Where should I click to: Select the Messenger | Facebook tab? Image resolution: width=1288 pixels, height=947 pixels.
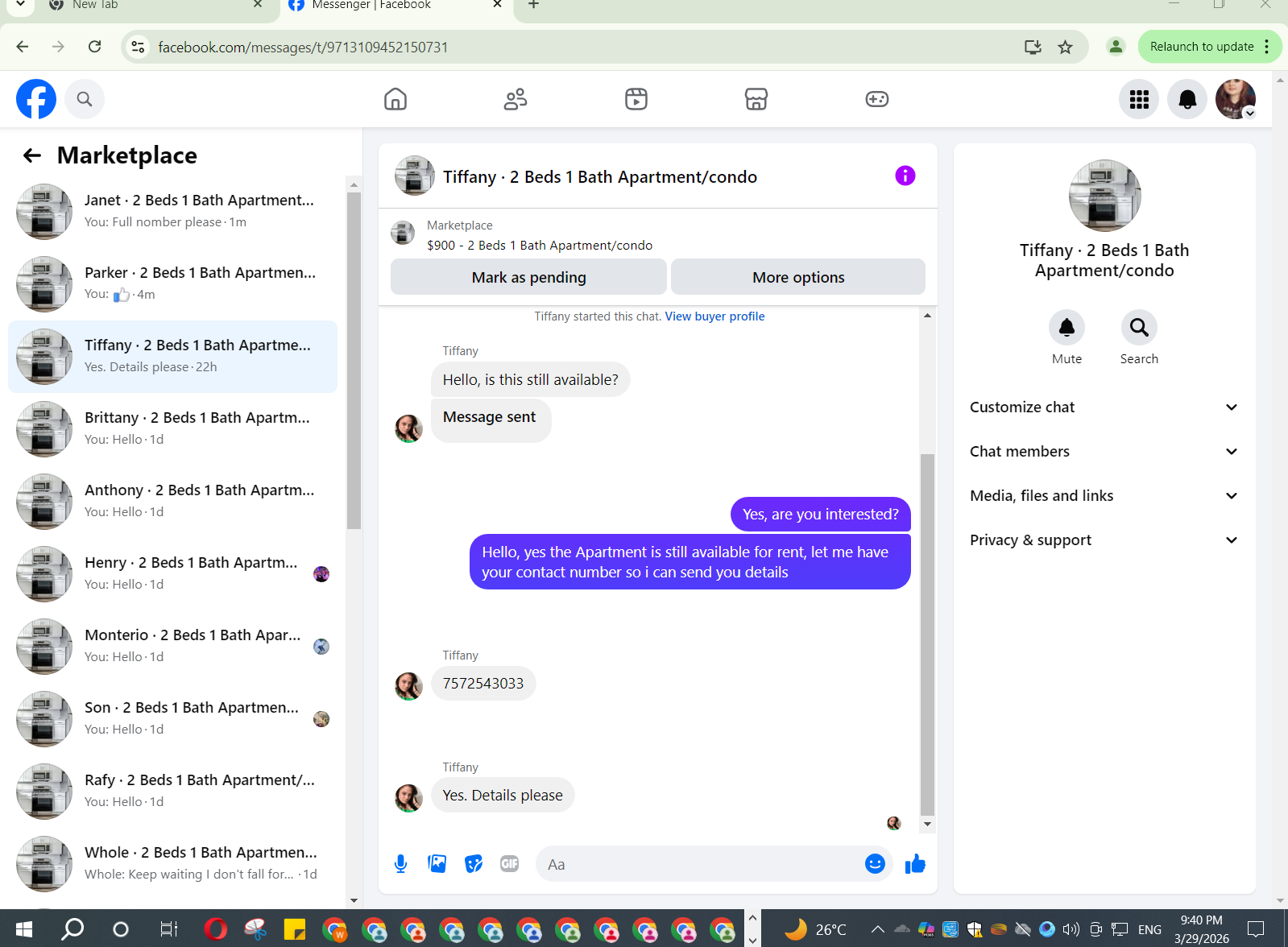[395, 6]
